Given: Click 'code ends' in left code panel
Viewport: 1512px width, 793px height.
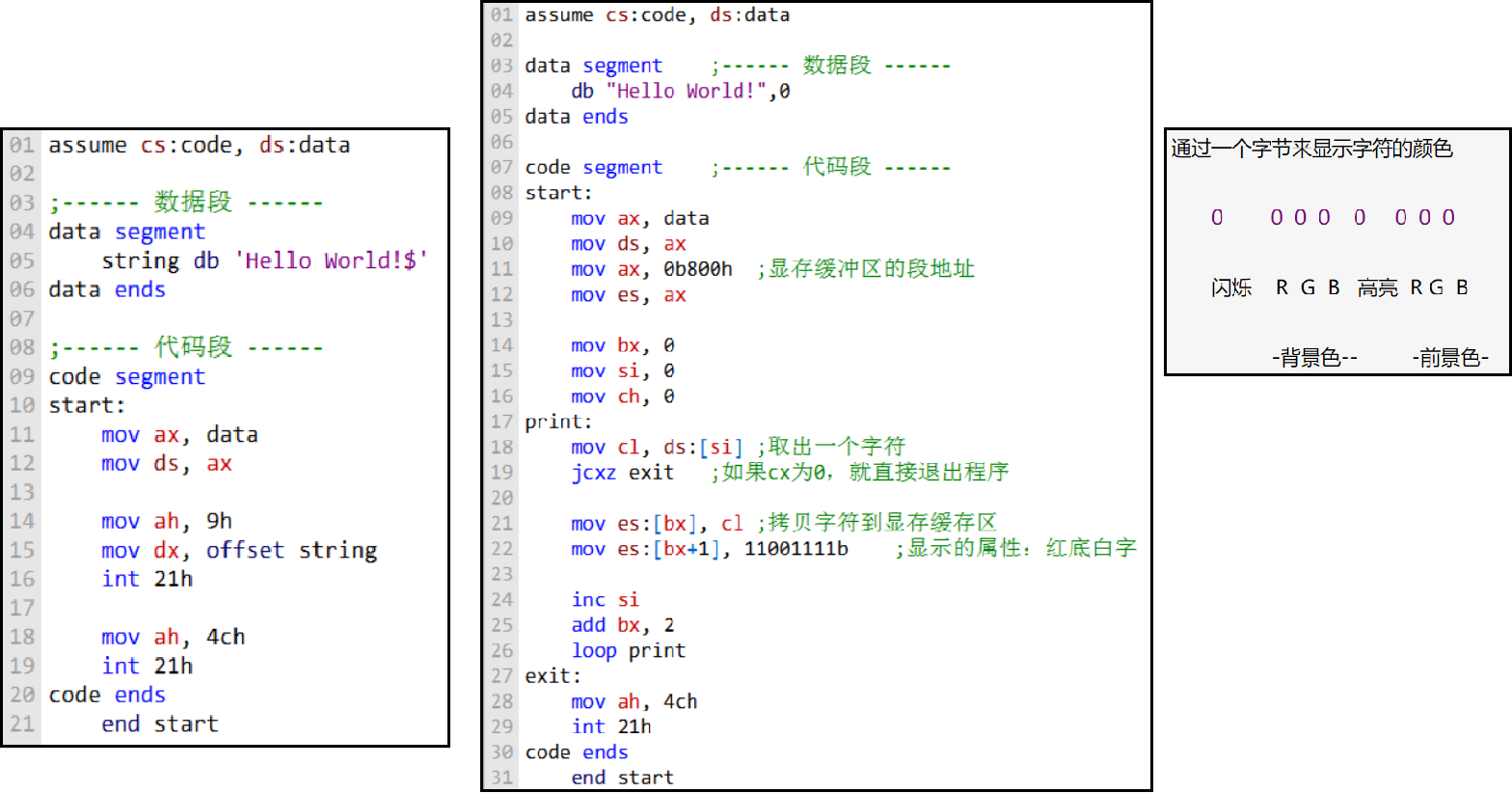Looking at the screenshot, I should coord(107,695).
